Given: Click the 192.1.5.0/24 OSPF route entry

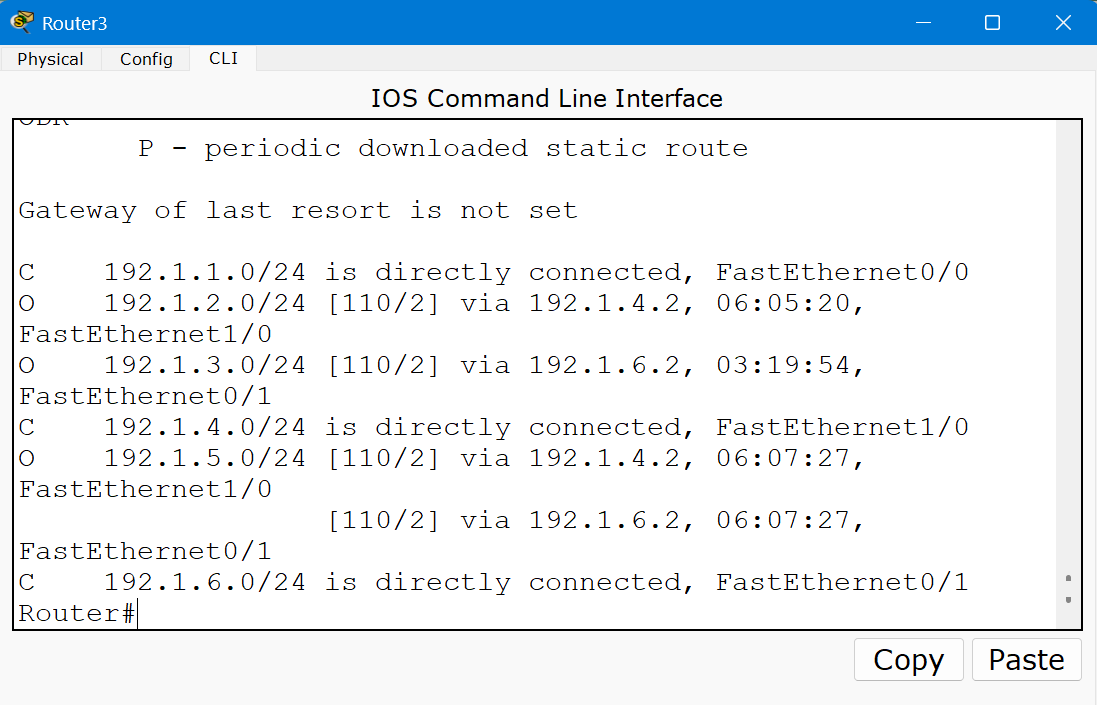Looking at the screenshot, I should pos(440,458).
